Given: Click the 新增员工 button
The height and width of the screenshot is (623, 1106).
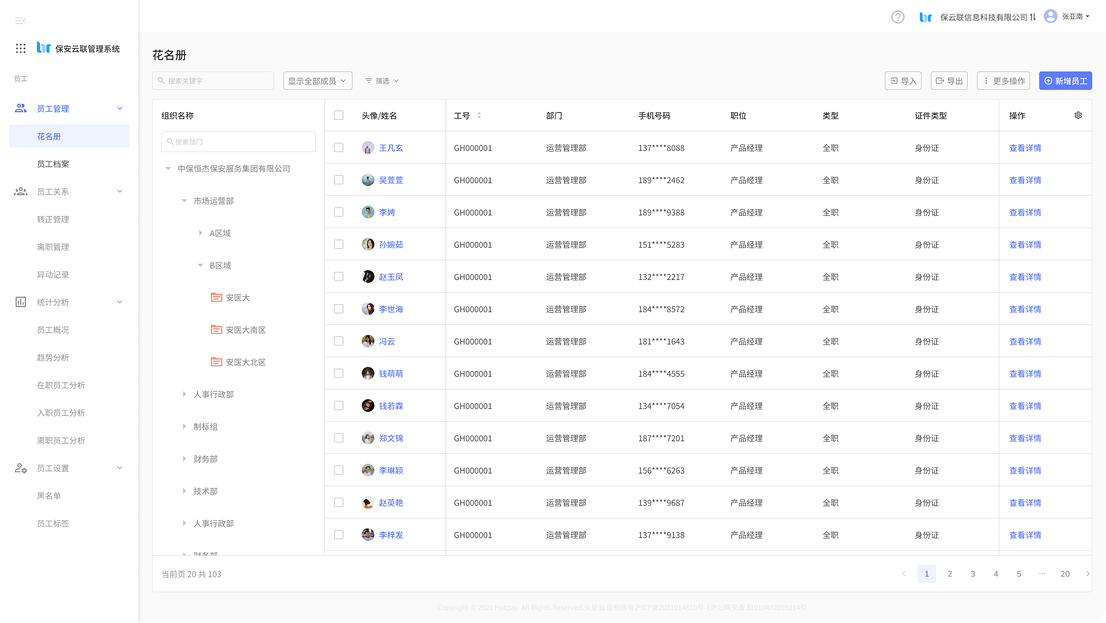Looking at the screenshot, I should (x=1065, y=81).
